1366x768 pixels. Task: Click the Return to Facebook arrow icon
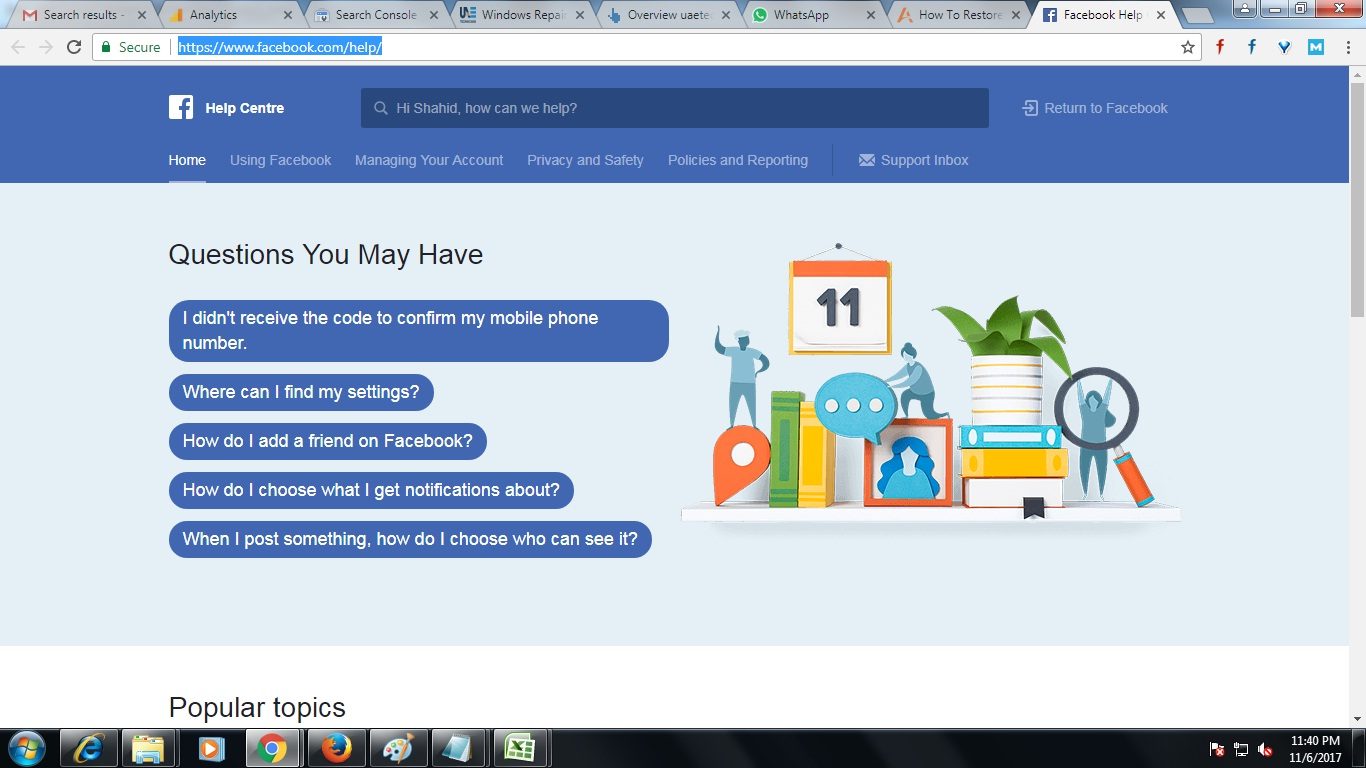[1030, 108]
